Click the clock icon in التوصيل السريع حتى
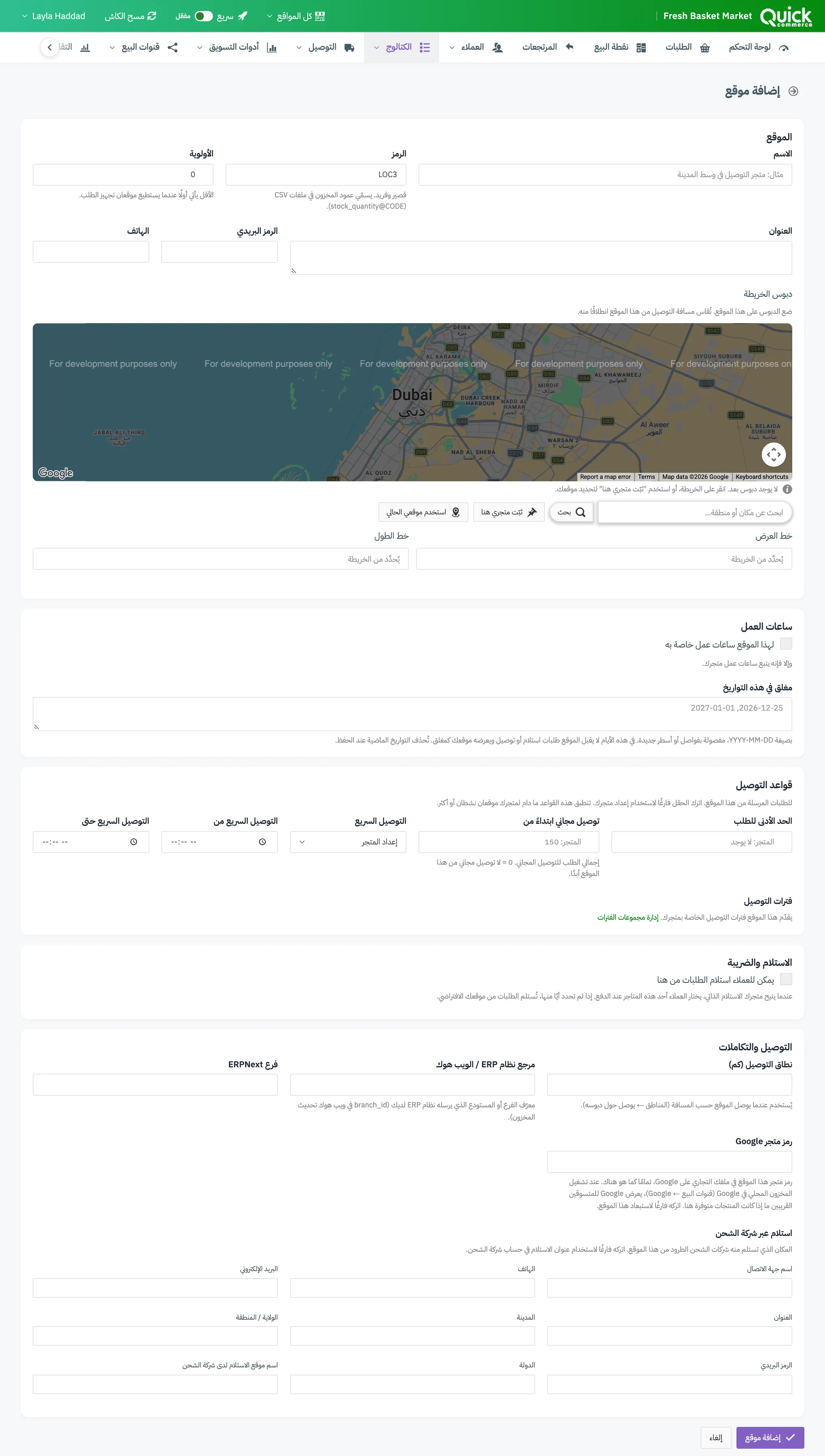 point(134,842)
